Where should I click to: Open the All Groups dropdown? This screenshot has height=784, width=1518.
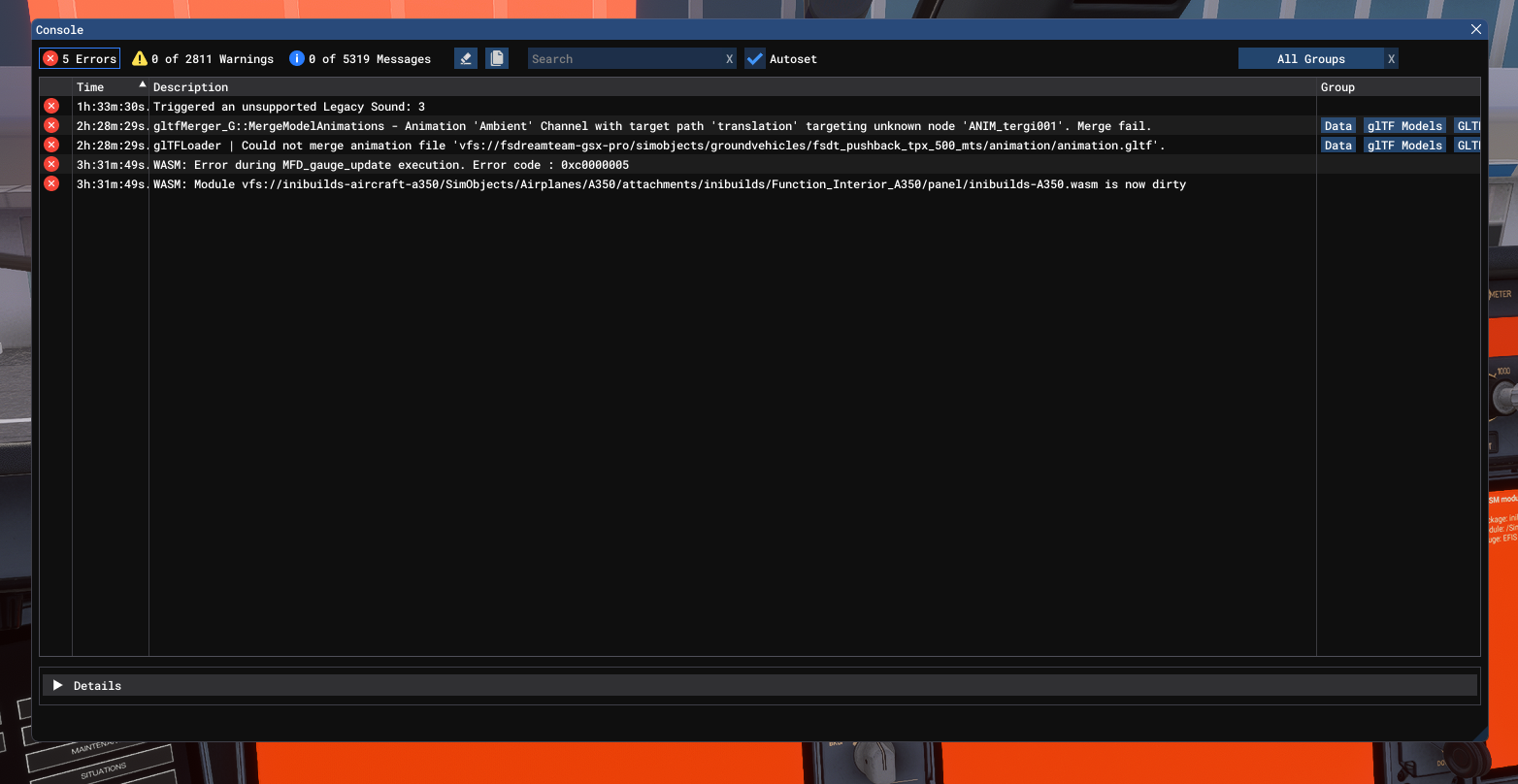point(1310,59)
